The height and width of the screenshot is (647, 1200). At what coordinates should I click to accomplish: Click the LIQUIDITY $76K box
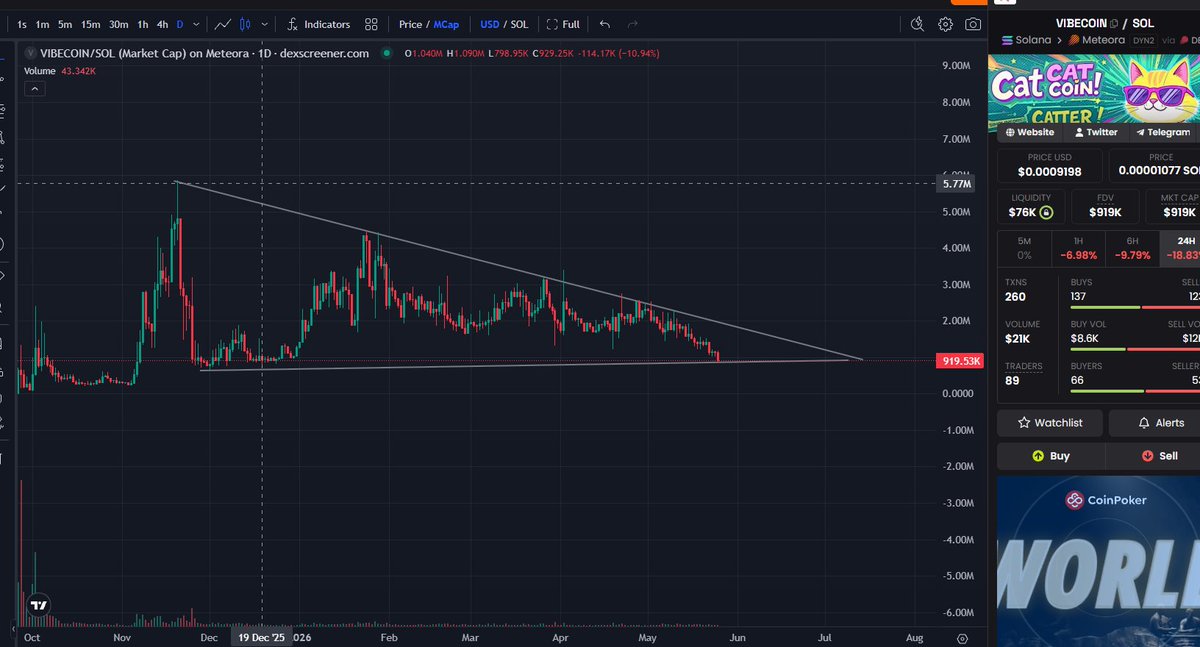[1030, 206]
